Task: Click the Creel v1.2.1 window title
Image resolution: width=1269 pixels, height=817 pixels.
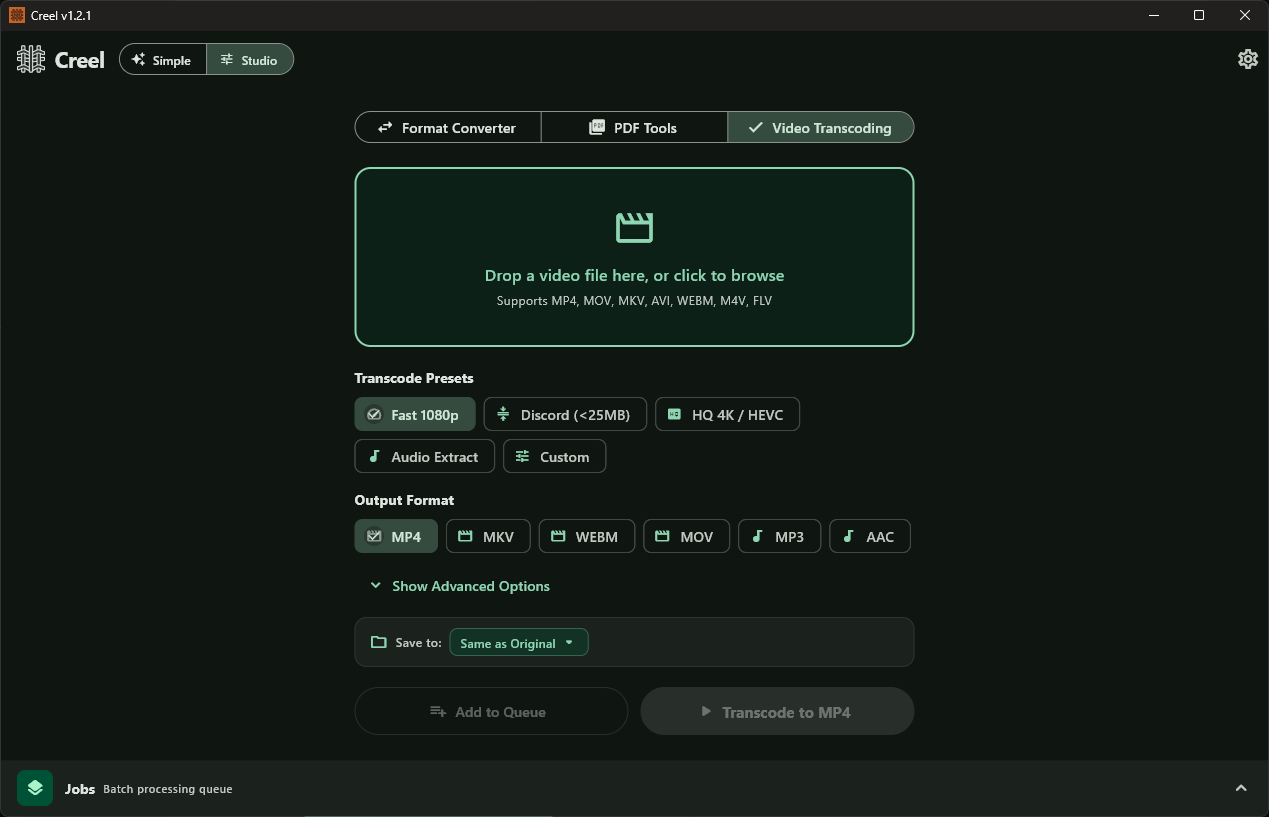Action: tap(61, 15)
